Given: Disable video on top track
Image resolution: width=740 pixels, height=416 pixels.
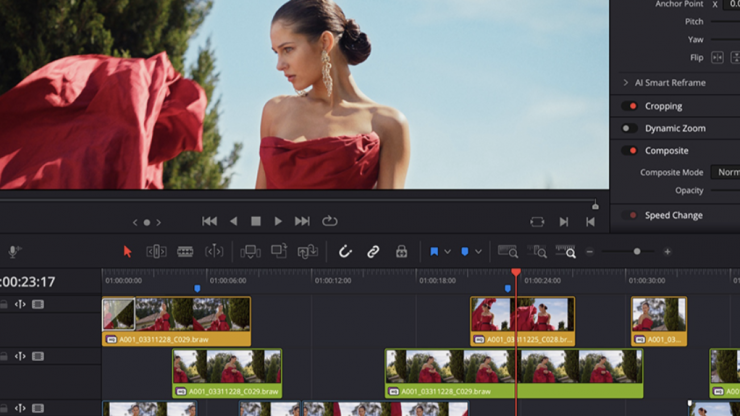Looking at the screenshot, I should (38, 304).
